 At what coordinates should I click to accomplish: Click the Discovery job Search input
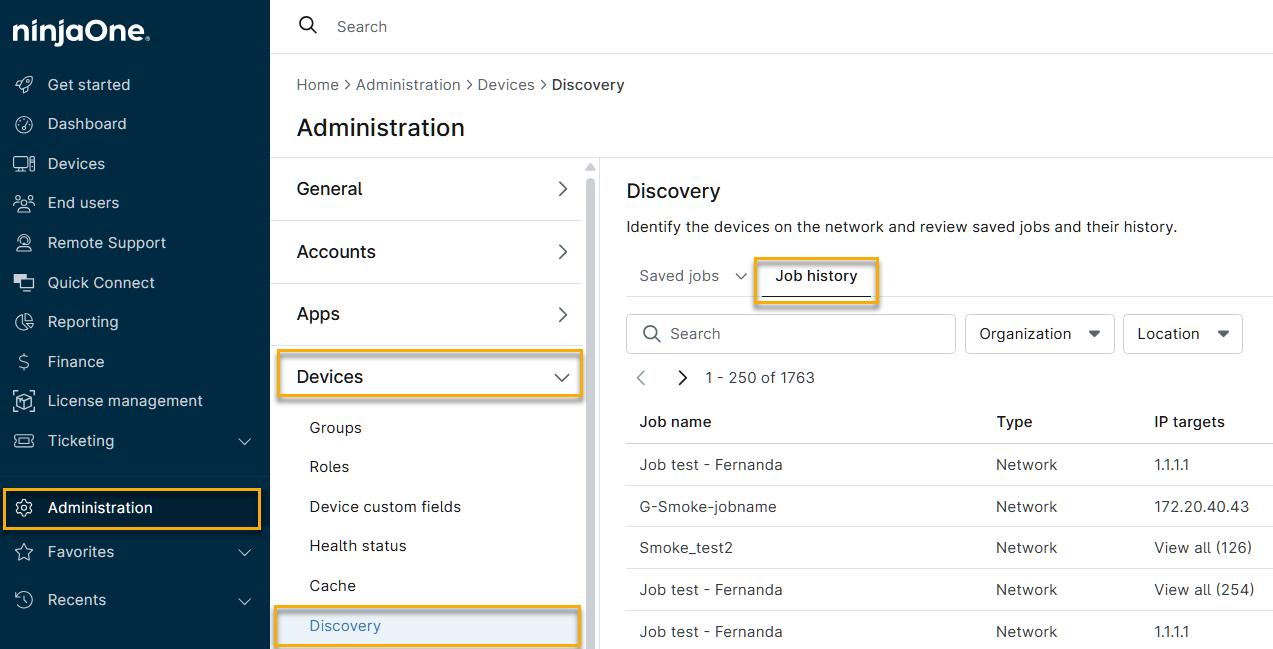pos(791,334)
